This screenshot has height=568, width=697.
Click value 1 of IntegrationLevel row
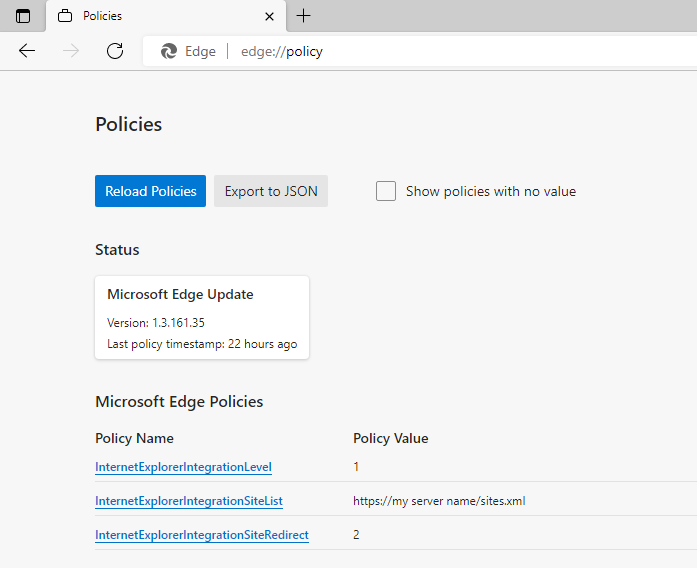click(x=356, y=467)
